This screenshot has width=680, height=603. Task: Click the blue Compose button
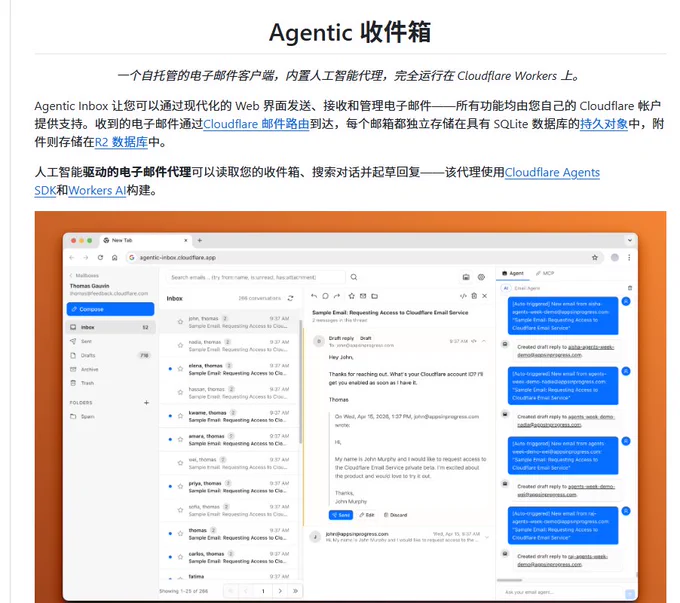tap(110, 309)
